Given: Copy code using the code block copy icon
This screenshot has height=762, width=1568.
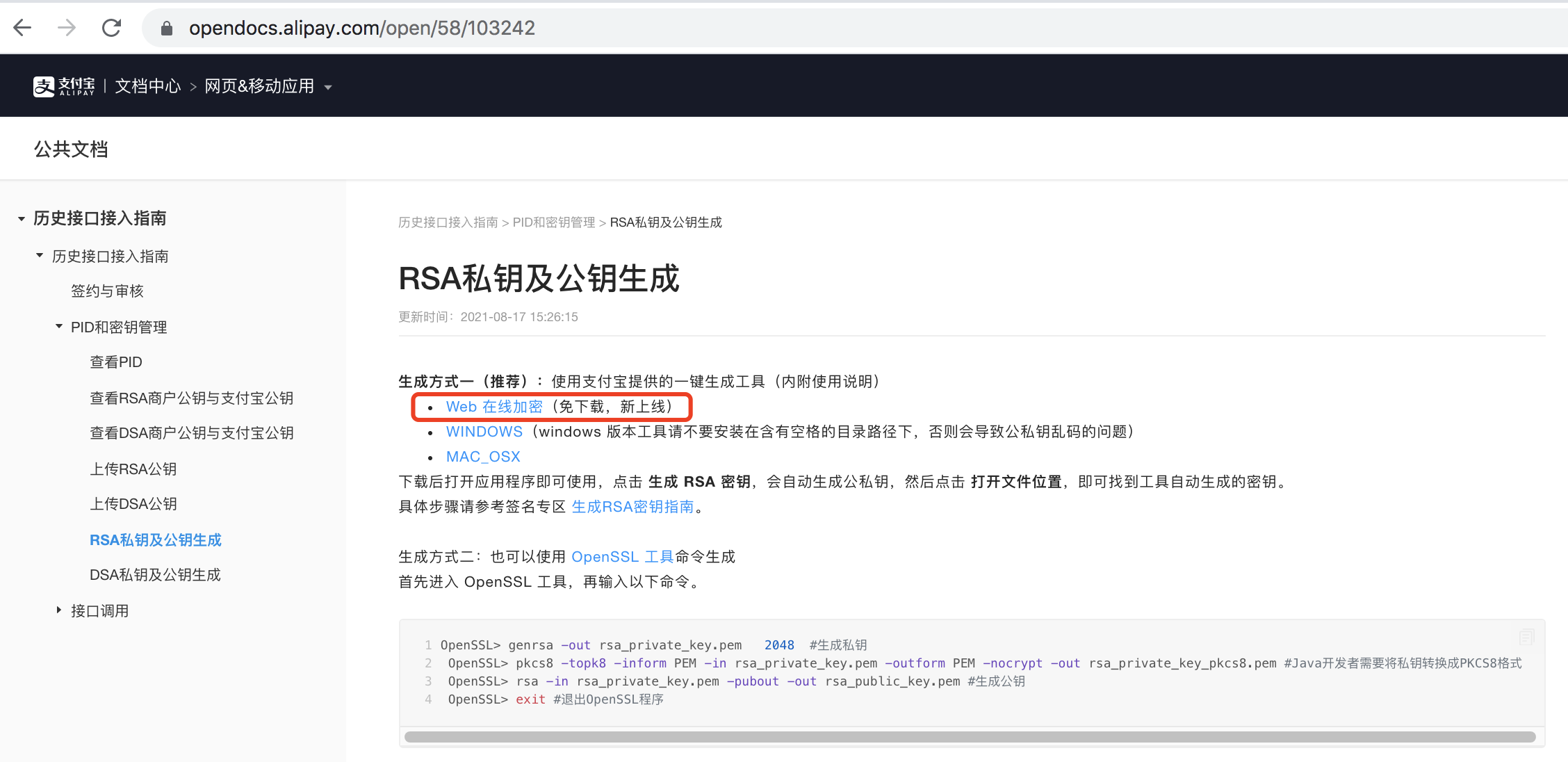Looking at the screenshot, I should click(x=1526, y=637).
